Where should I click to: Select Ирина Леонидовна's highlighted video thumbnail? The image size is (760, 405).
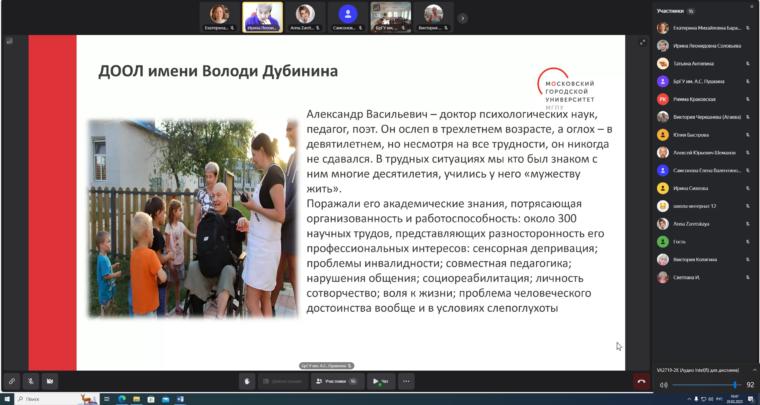pos(263,15)
